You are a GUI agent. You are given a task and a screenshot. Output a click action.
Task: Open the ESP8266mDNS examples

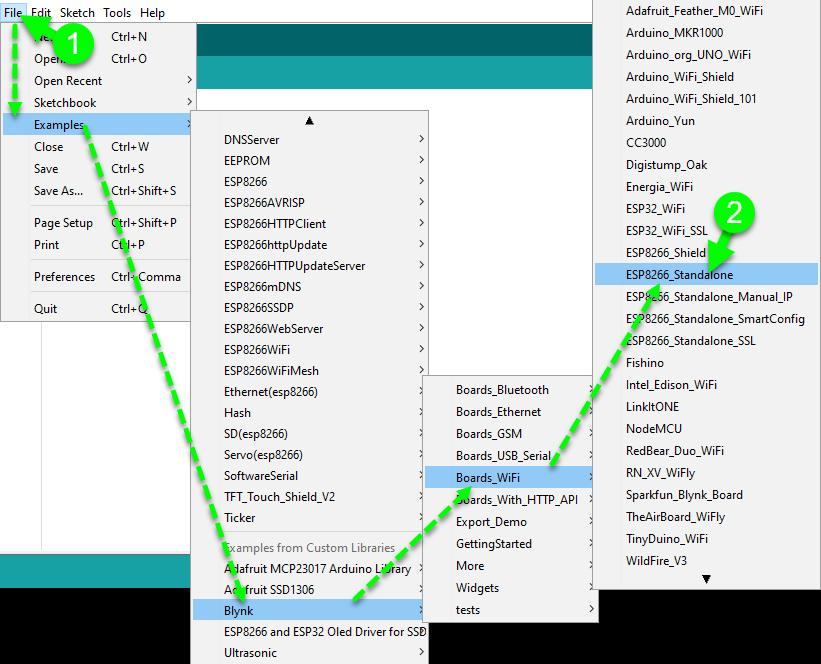tap(309, 286)
